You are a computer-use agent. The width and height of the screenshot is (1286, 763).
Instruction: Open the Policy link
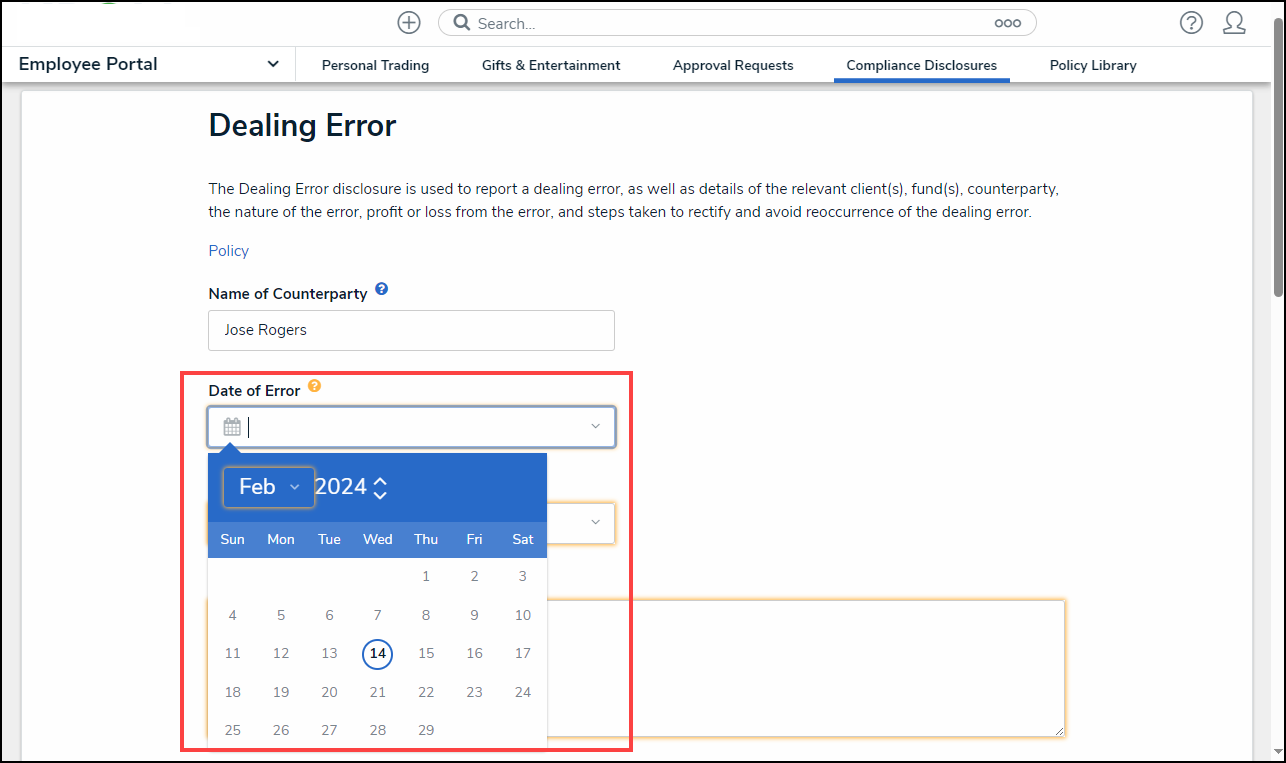pyautogui.click(x=228, y=251)
